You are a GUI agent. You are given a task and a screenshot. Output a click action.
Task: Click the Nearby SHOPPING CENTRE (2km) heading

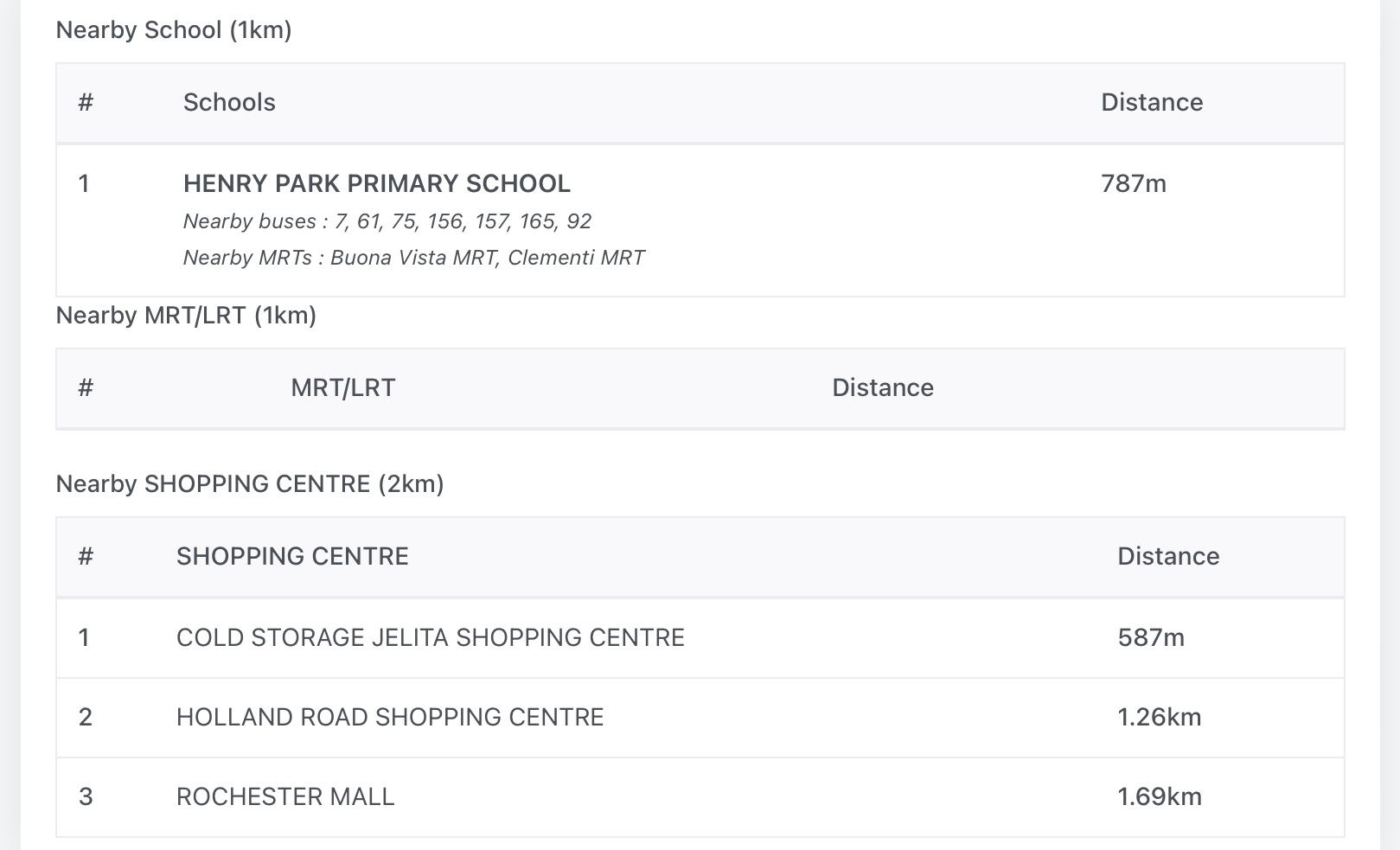pos(250,484)
